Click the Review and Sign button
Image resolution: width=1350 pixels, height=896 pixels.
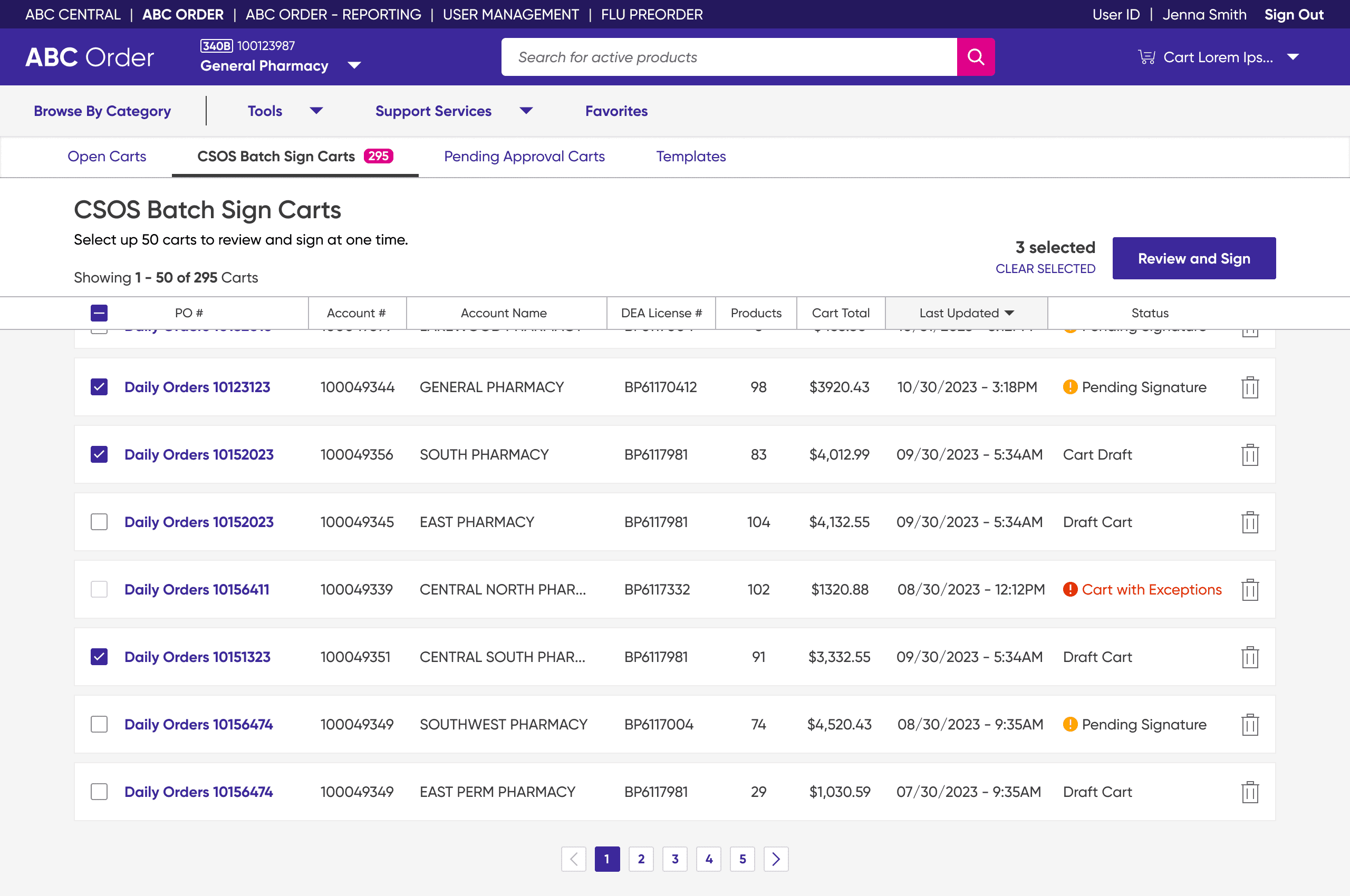pos(1194,258)
